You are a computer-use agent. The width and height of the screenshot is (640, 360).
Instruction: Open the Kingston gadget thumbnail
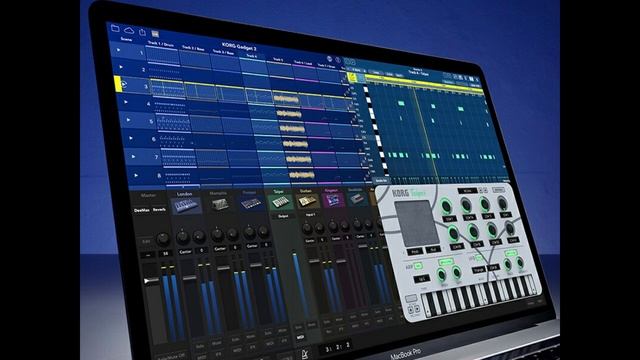click(x=333, y=200)
